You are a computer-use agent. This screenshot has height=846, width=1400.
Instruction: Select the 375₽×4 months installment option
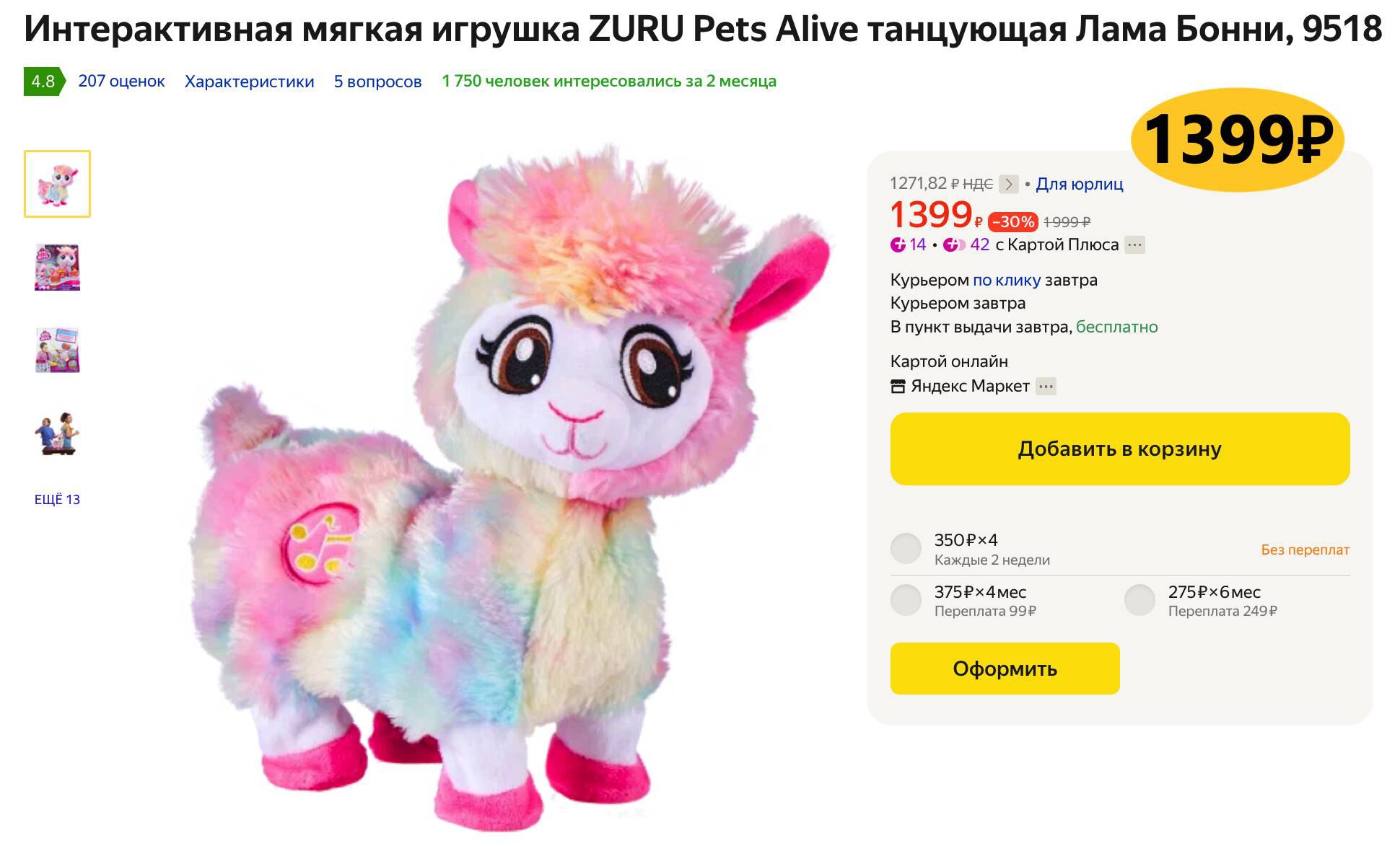906,600
